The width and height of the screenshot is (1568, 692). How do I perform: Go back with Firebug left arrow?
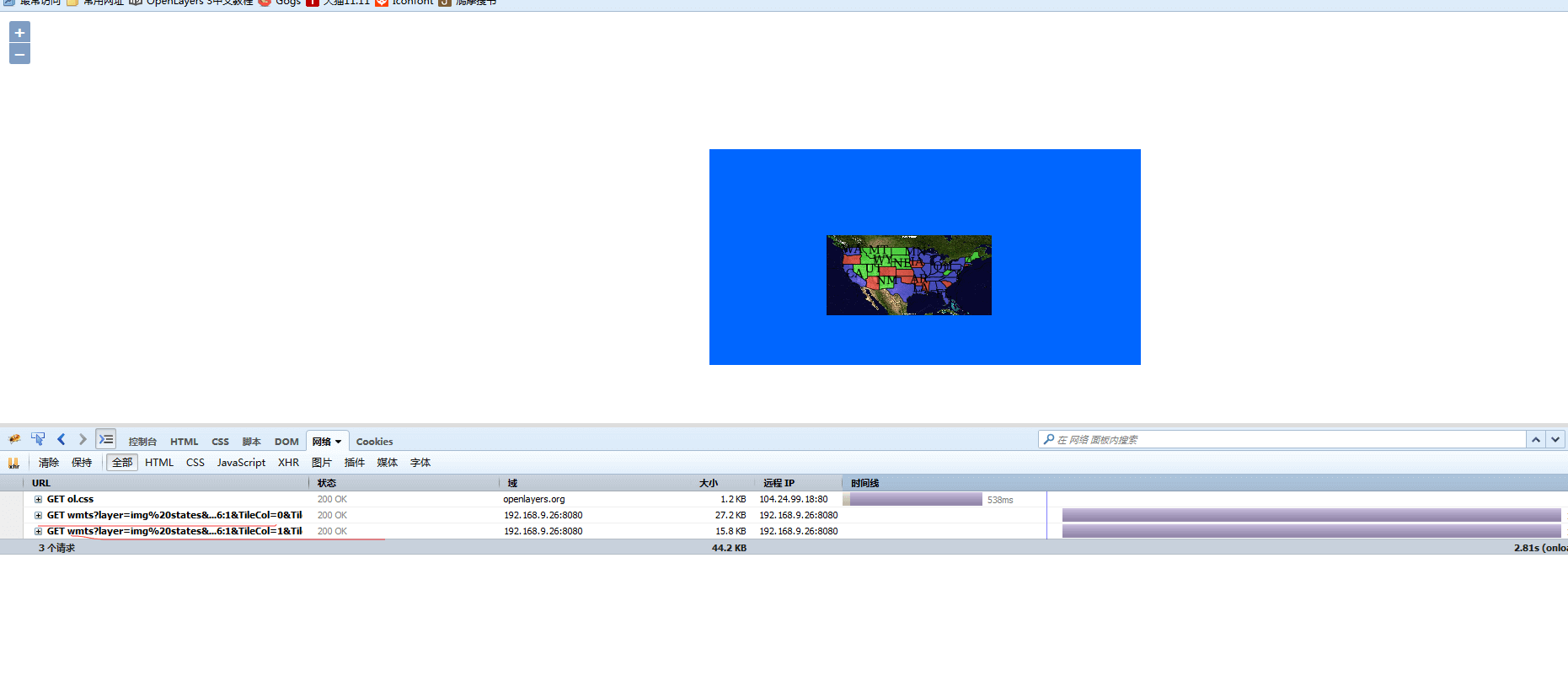tap(62, 439)
